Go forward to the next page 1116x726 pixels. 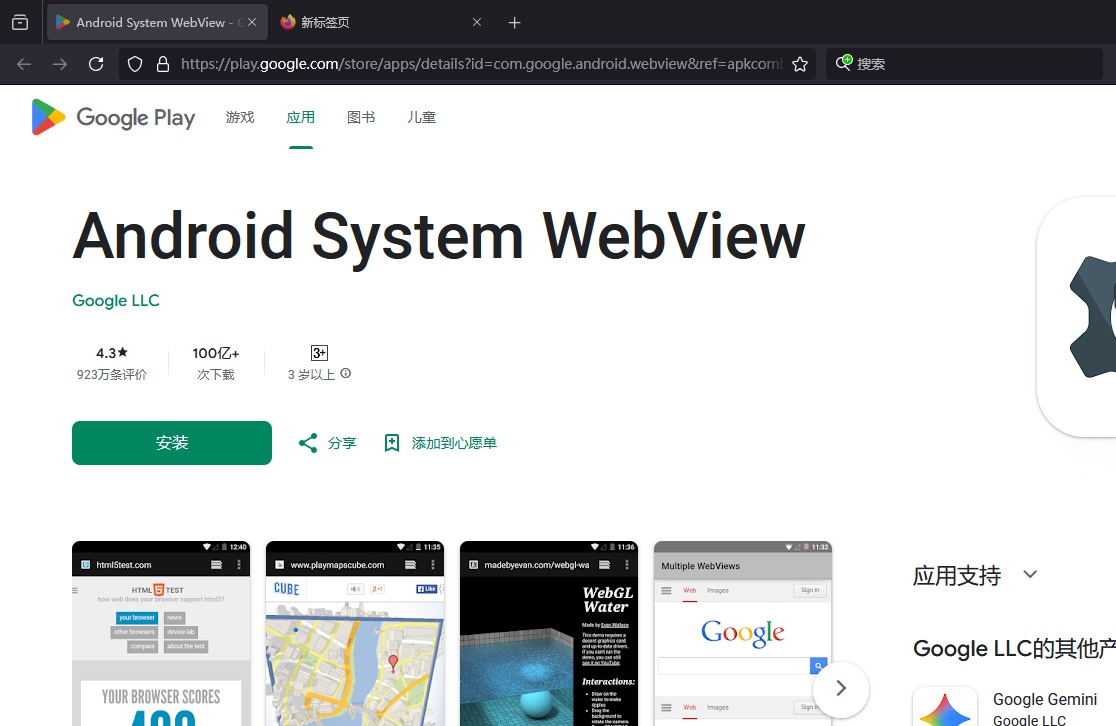tap(60, 64)
